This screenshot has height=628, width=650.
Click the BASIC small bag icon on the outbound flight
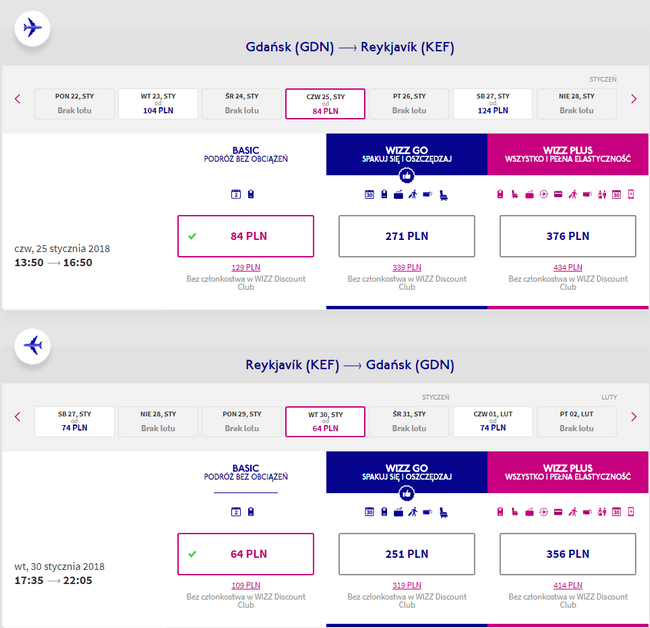point(251,194)
